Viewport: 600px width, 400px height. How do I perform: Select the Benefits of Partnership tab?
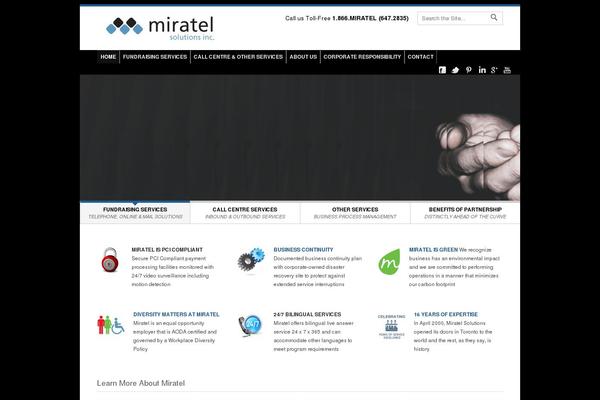tap(465, 212)
